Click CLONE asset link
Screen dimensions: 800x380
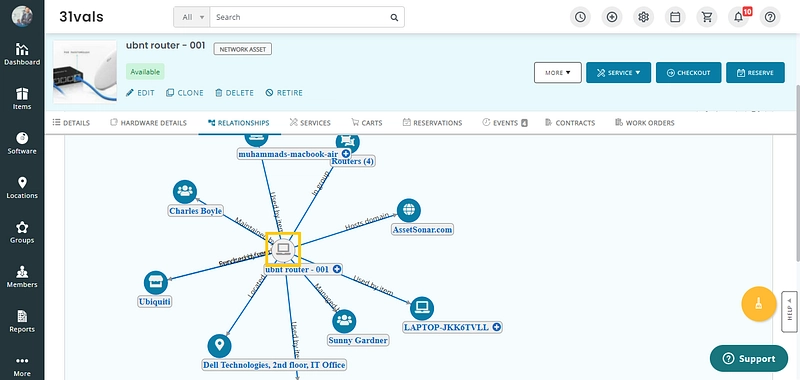pyautogui.click(x=185, y=93)
